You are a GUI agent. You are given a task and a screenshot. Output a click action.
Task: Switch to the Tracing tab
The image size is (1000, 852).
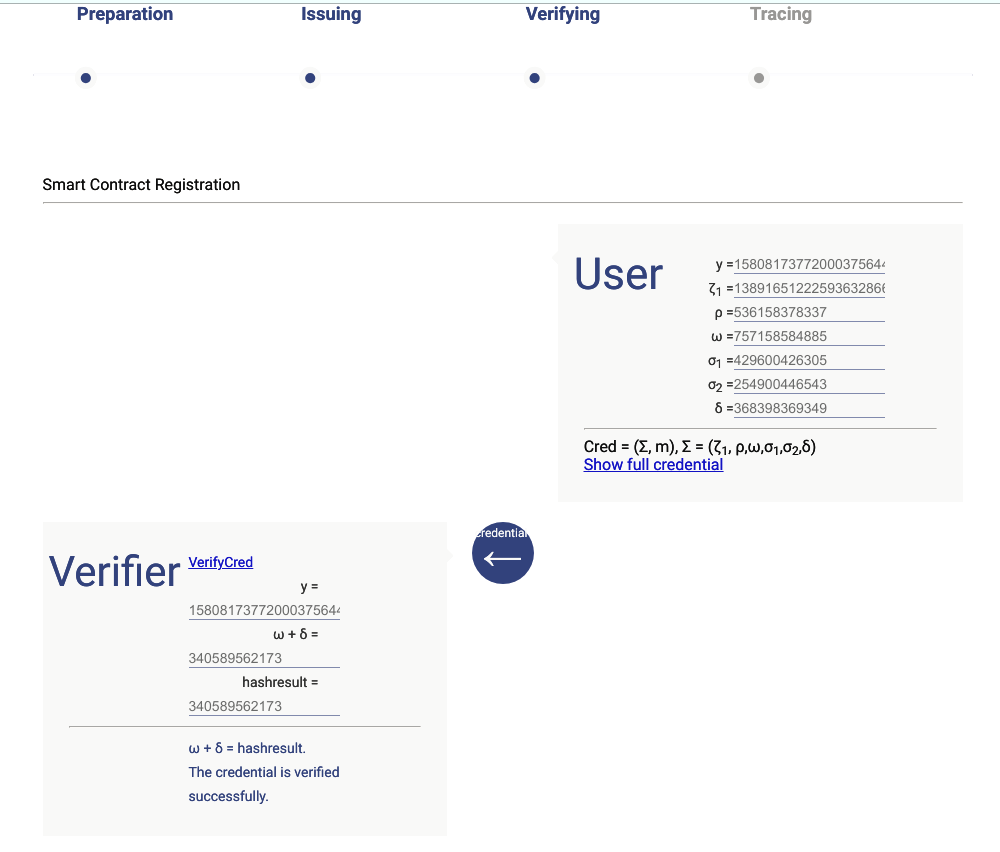pos(781,14)
